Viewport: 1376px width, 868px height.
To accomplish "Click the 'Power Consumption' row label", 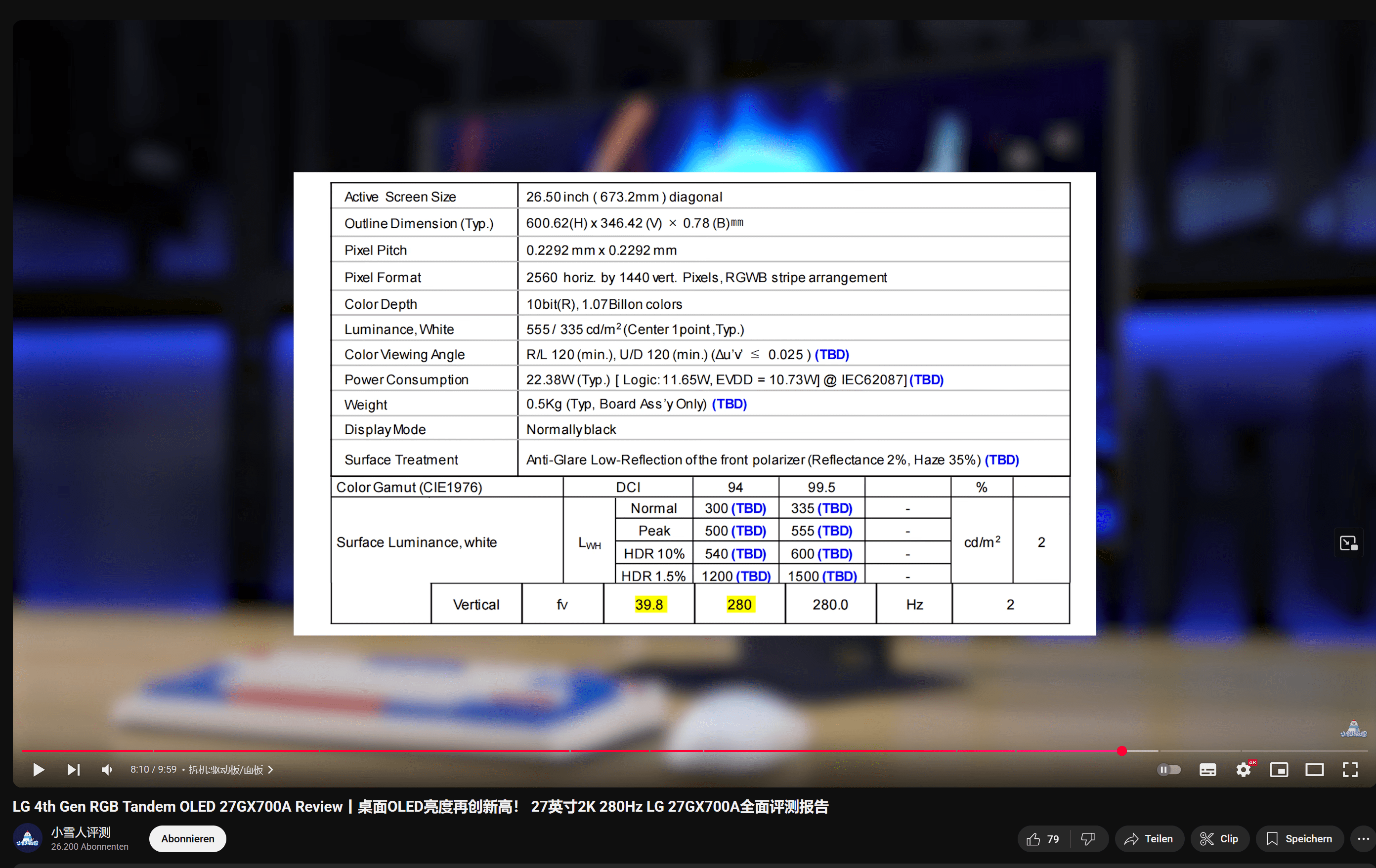I will [406, 380].
